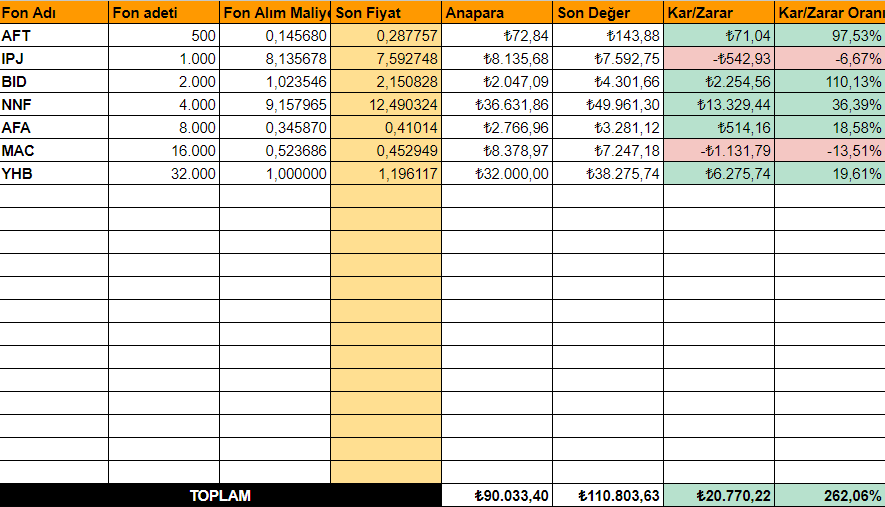The image size is (885, 507).
Task: Click the Anapara column header
Action: (x=497, y=12)
